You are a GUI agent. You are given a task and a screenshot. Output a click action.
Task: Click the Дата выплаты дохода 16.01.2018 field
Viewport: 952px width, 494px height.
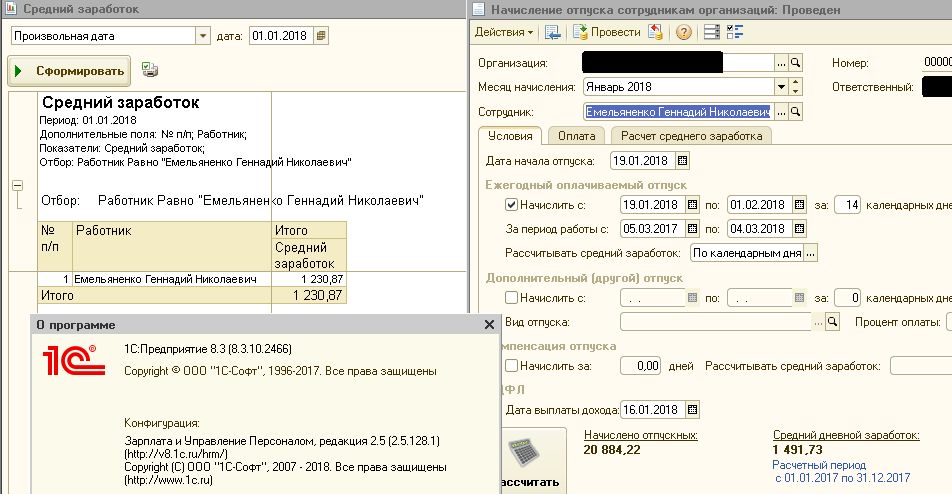point(653,410)
